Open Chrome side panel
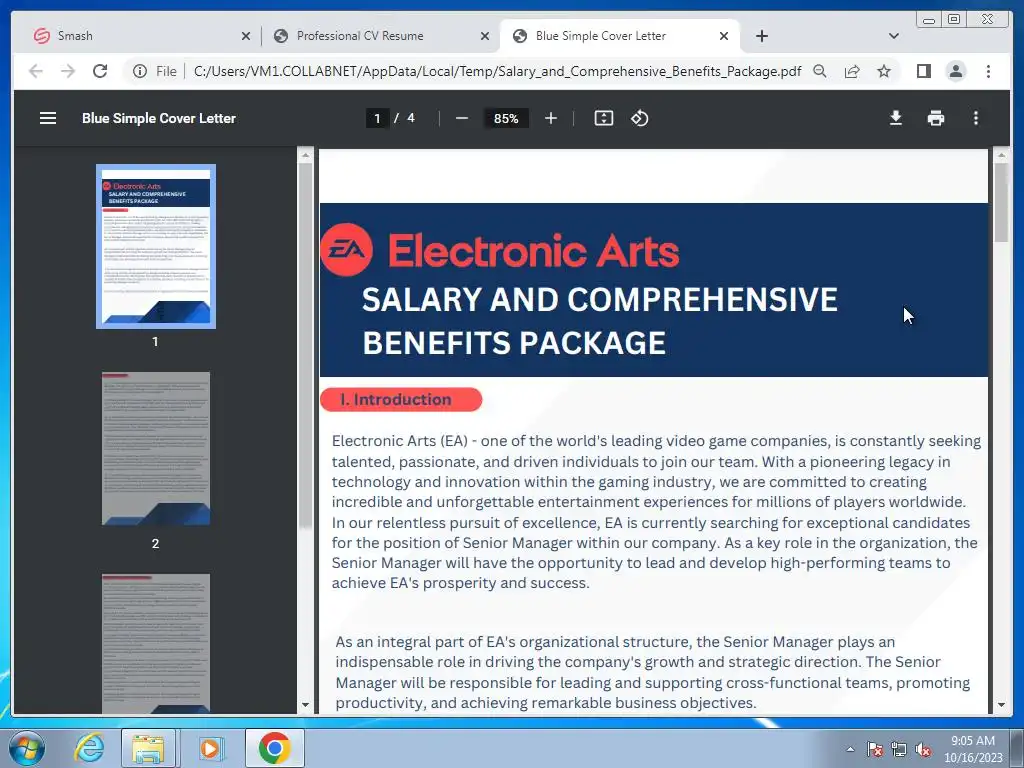1024x768 pixels. coord(923,71)
